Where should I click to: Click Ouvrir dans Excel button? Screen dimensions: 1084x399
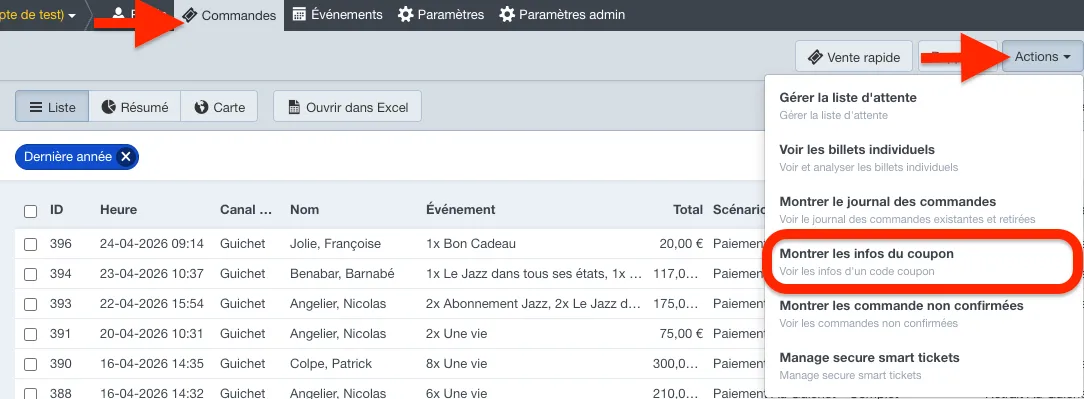pos(348,107)
